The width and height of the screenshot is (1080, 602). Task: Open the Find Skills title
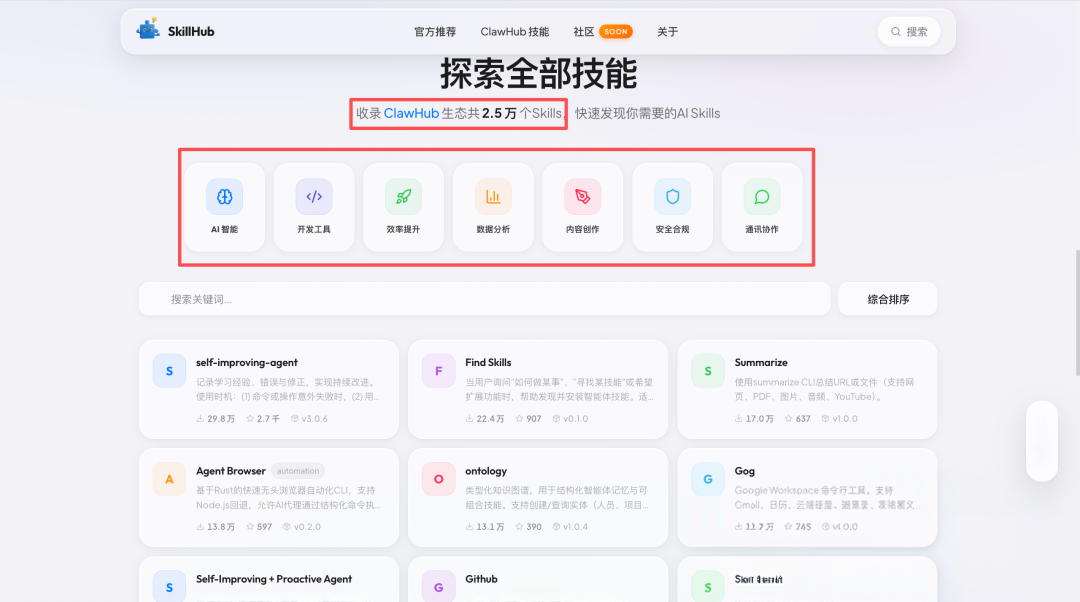click(x=488, y=362)
